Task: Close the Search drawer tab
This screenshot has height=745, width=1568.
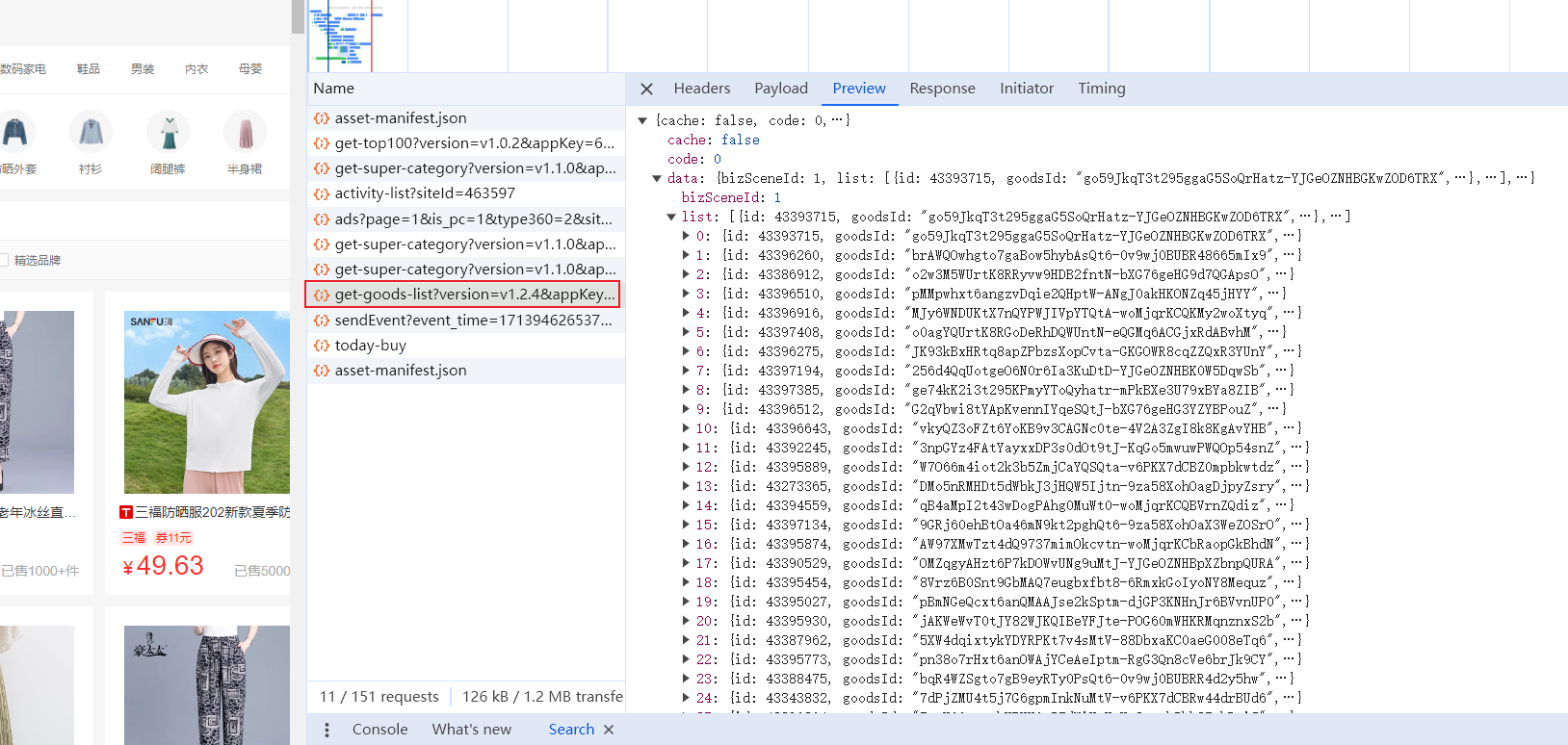Action: (609, 730)
